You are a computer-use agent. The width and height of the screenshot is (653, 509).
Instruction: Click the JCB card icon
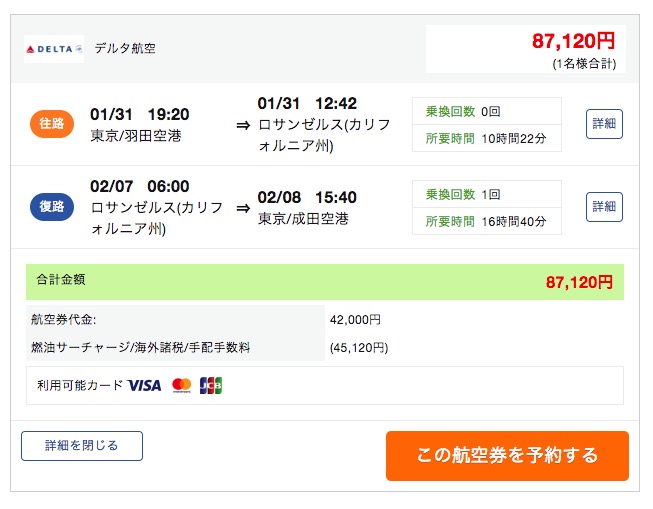coord(211,385)
